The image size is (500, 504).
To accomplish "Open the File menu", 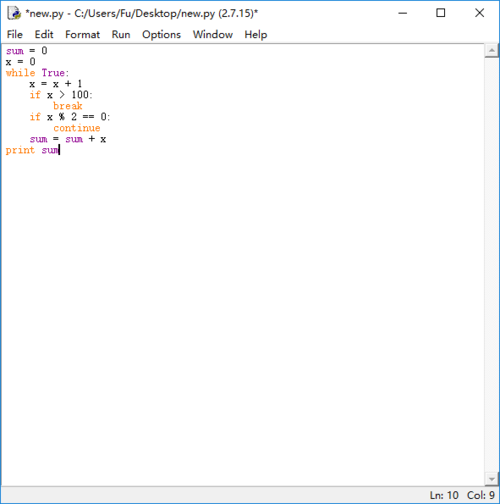I will pyautogui.click(x=15, y=34).
